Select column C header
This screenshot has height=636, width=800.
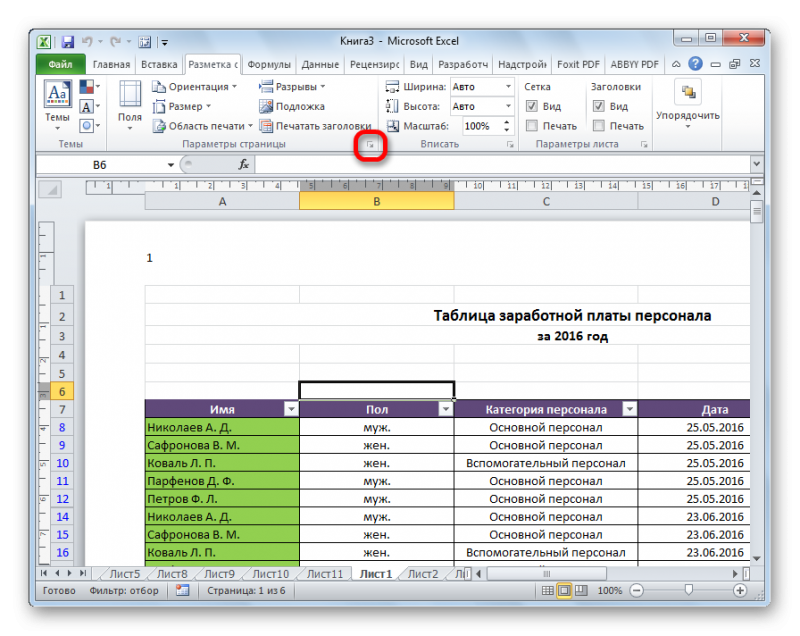tap(546, 202)
